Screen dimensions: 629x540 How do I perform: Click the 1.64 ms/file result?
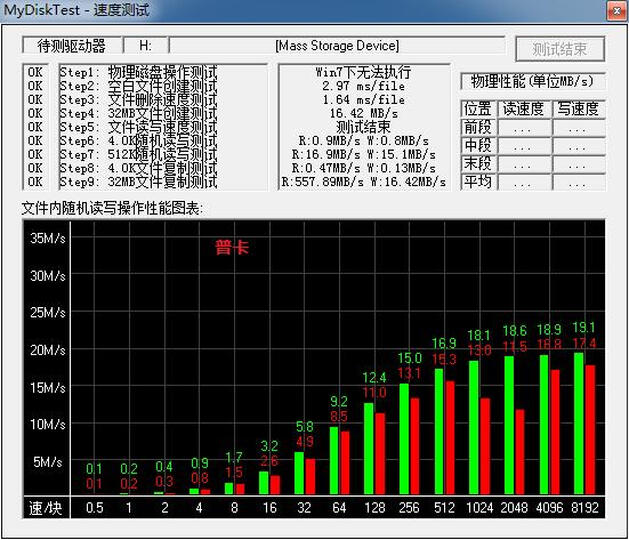[363, 100]
